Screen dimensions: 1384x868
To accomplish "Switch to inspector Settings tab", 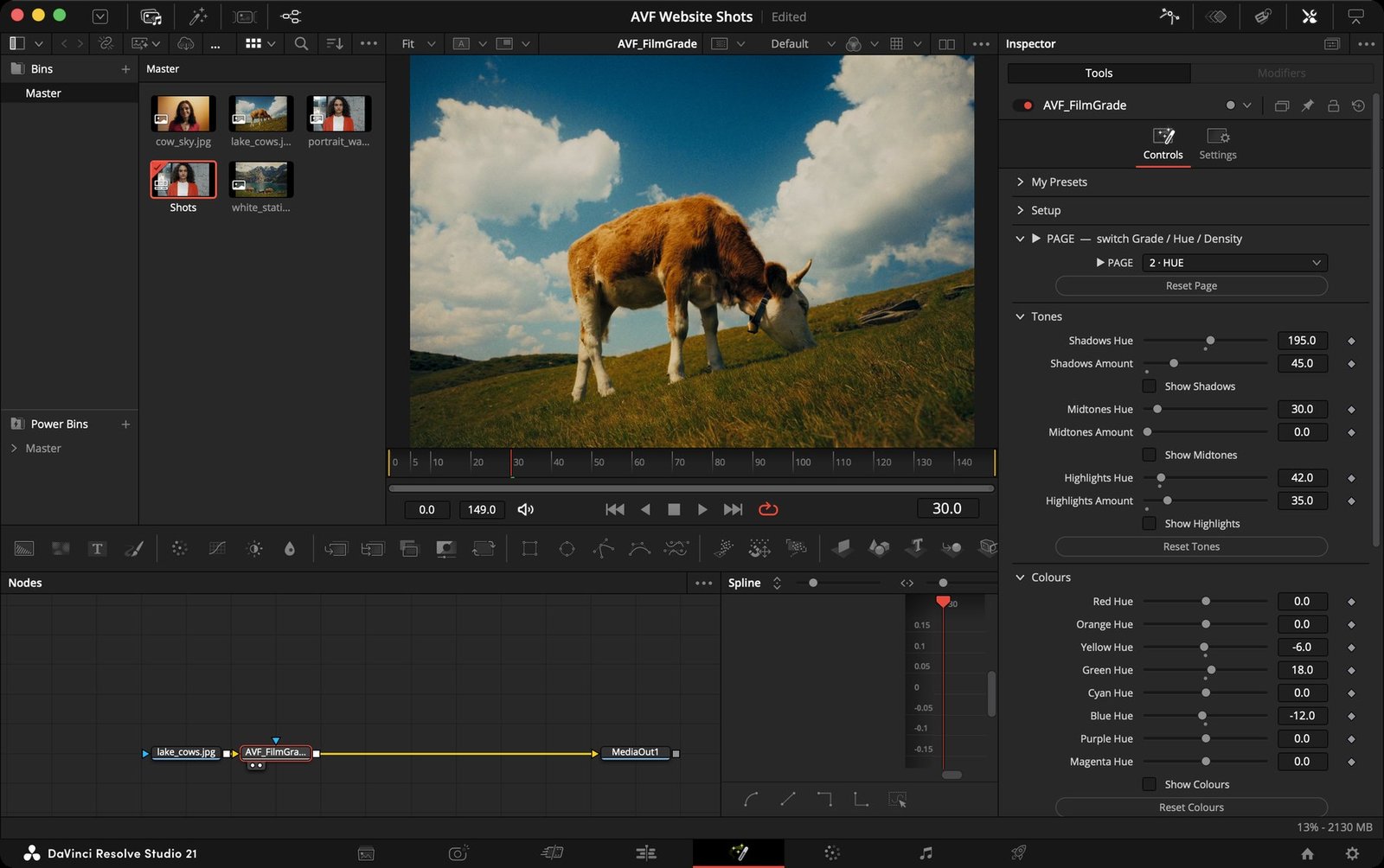I will [x=1217, y=144].
